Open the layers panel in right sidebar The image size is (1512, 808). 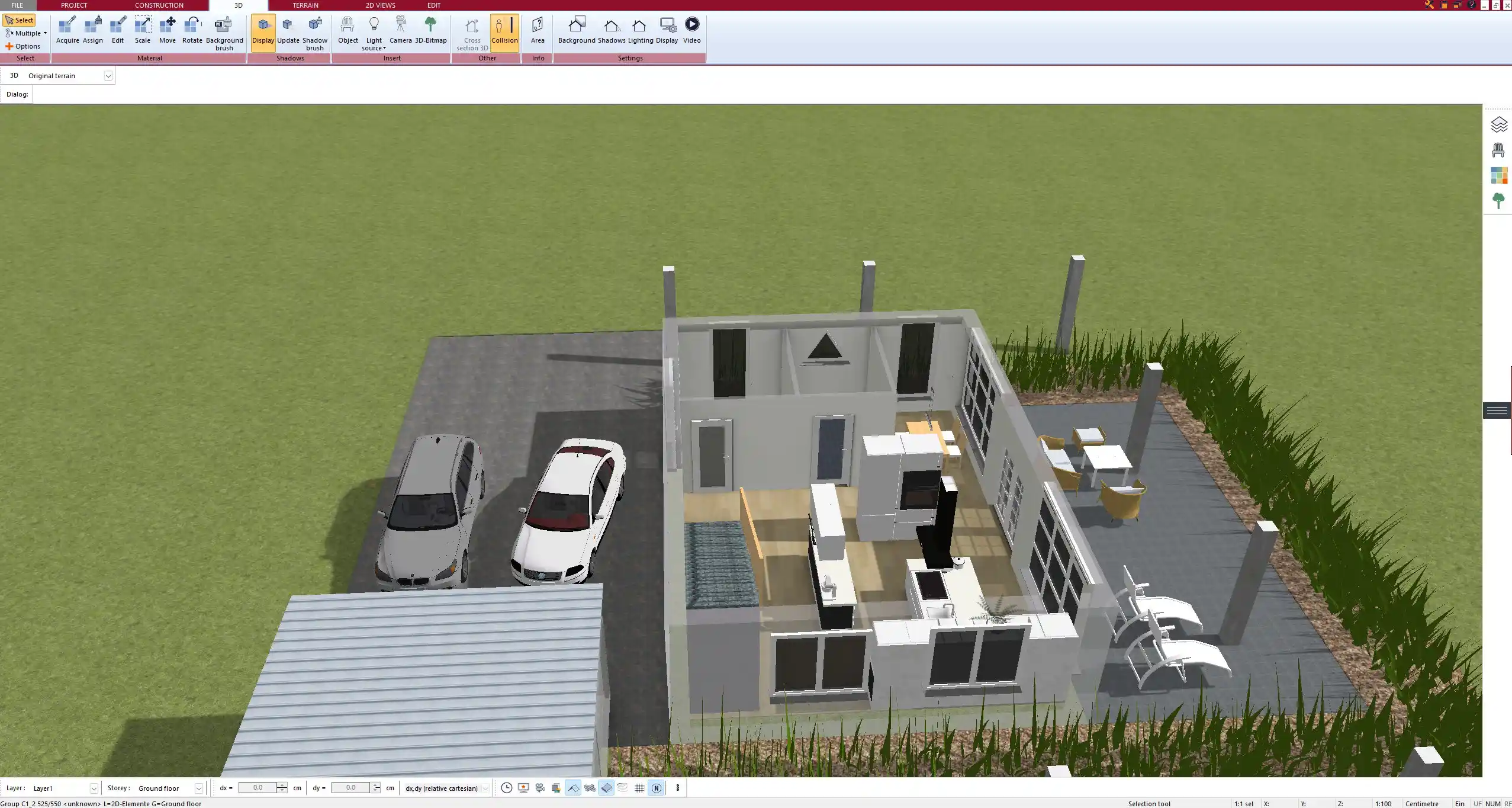point(1498,124)
